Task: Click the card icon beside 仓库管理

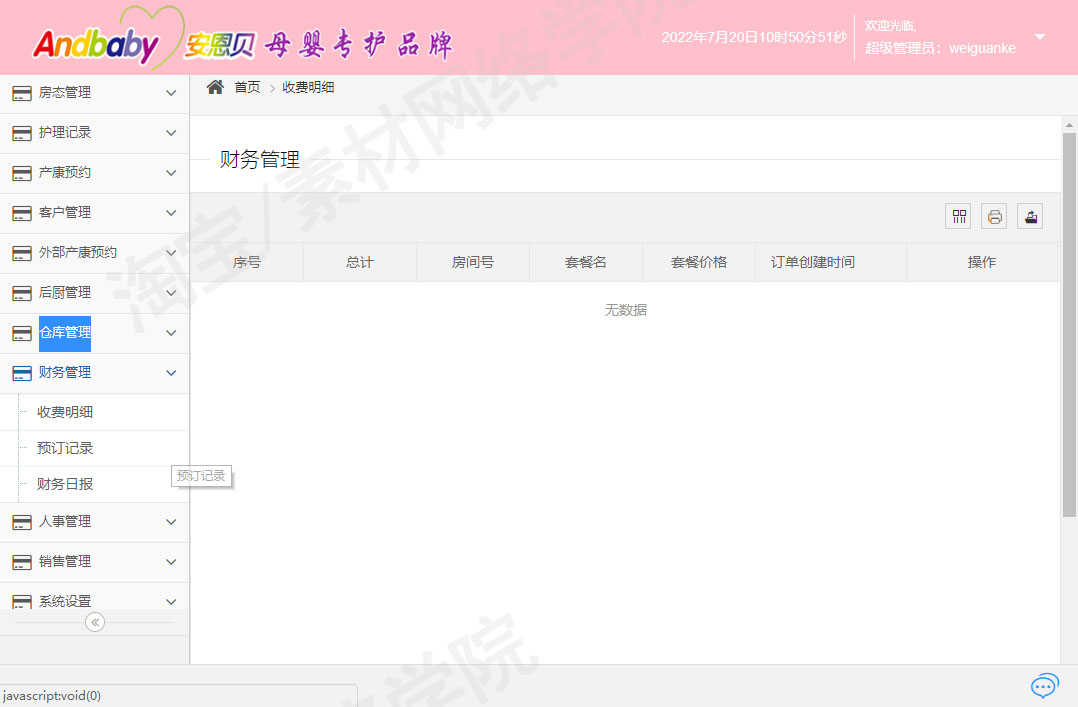Action: pyautogui.click(x=22, y=333)
